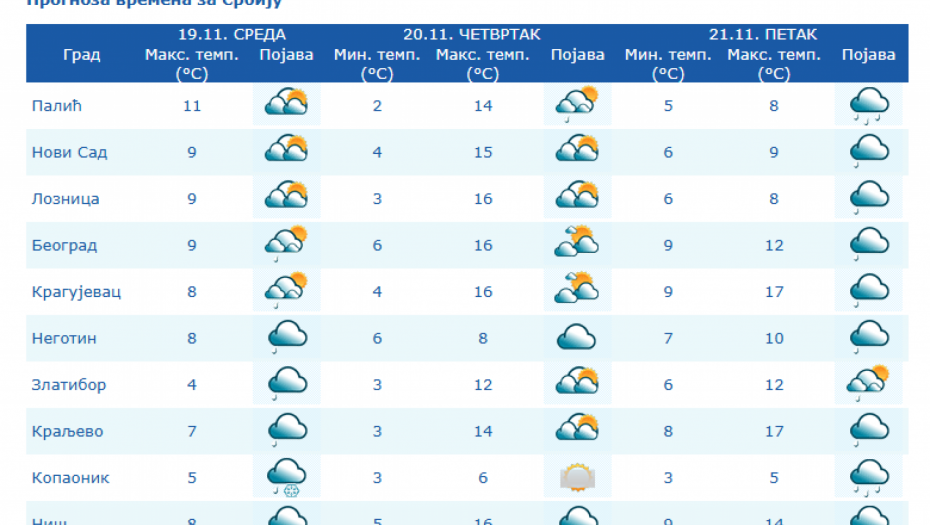930x525 pixels.
Task: Click Крагујевац Wednesday weather icon
Action: [x=286, y=291]
